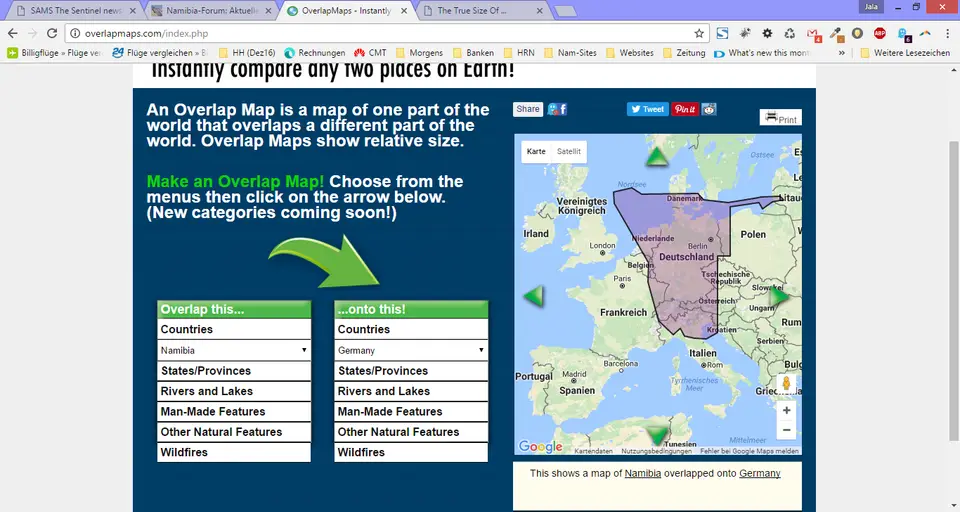Viewport: 960px width, 512px height.
Task: Click the Street View pegman icon
Action: click(787, 385)
